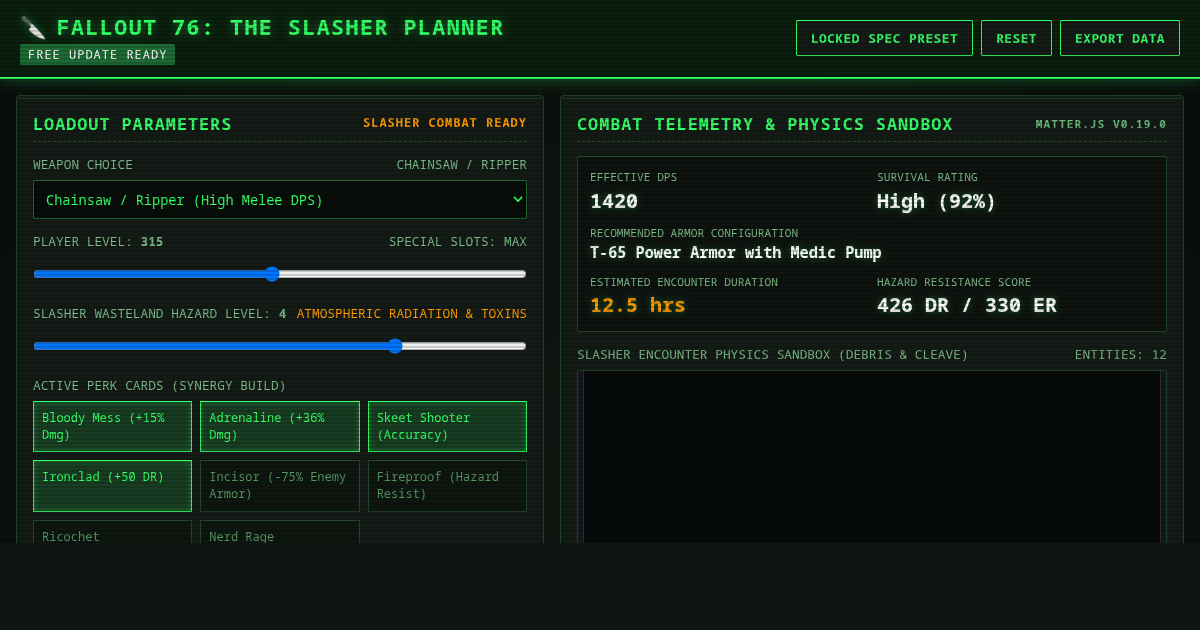The width and height of the screenshot is (1200, 630).
Task: Enable the Ricochet perk card
Action: click(x=112, y=532)
